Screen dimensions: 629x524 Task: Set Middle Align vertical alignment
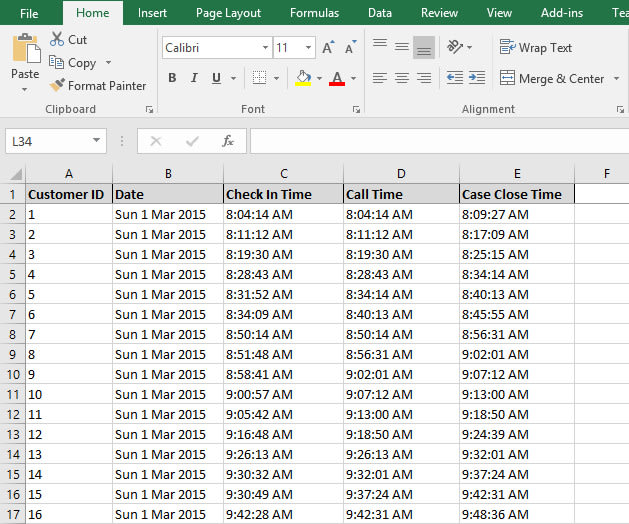[402, 47]
